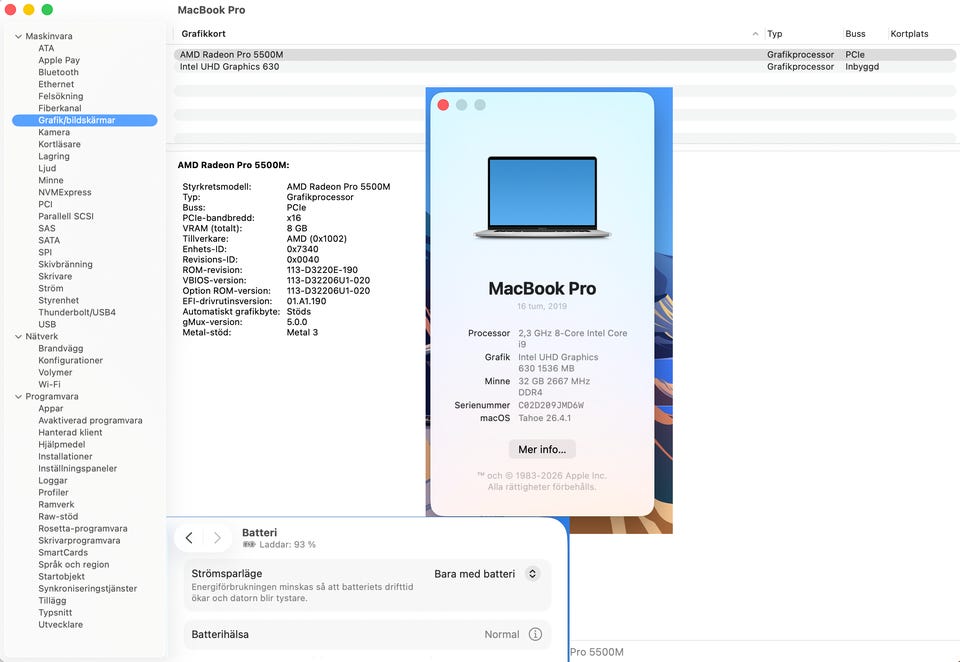This screenshot has height=662, width=960.
Task: Select the Intel UHD Graphics 630 row
Action: click(564, 67)
